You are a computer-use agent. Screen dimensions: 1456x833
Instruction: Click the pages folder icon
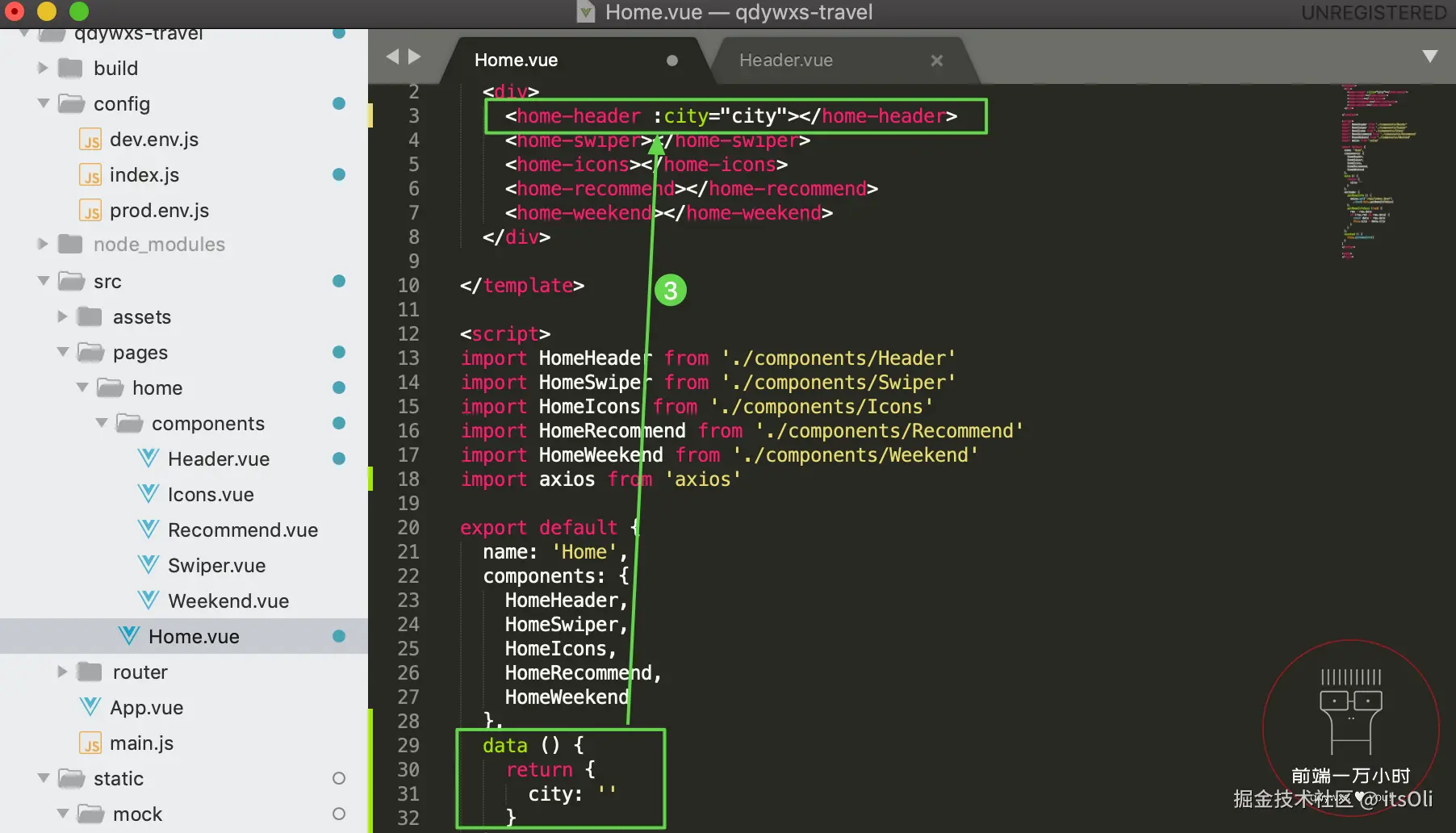[90, 352]
